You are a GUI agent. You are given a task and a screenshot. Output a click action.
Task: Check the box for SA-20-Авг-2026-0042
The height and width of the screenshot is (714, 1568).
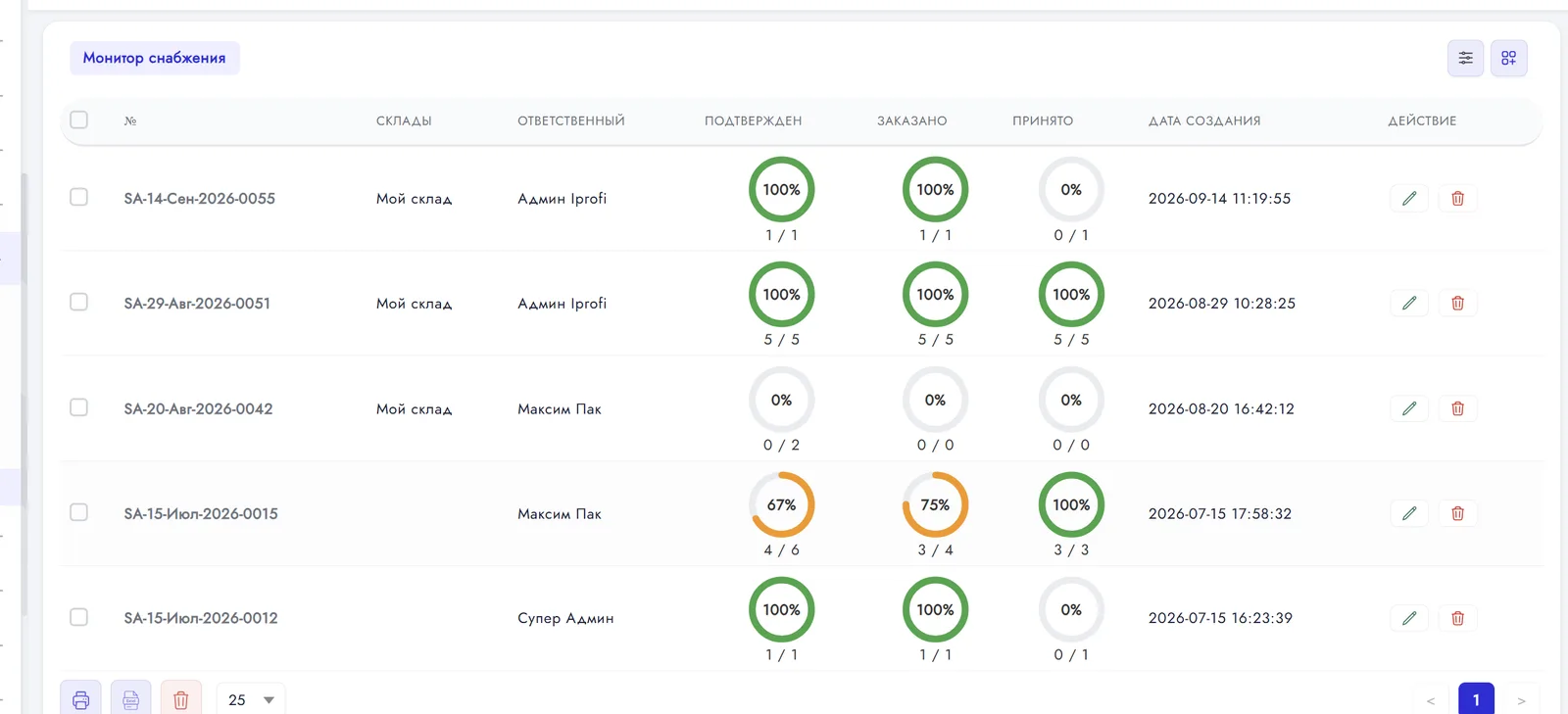(79, 407)
